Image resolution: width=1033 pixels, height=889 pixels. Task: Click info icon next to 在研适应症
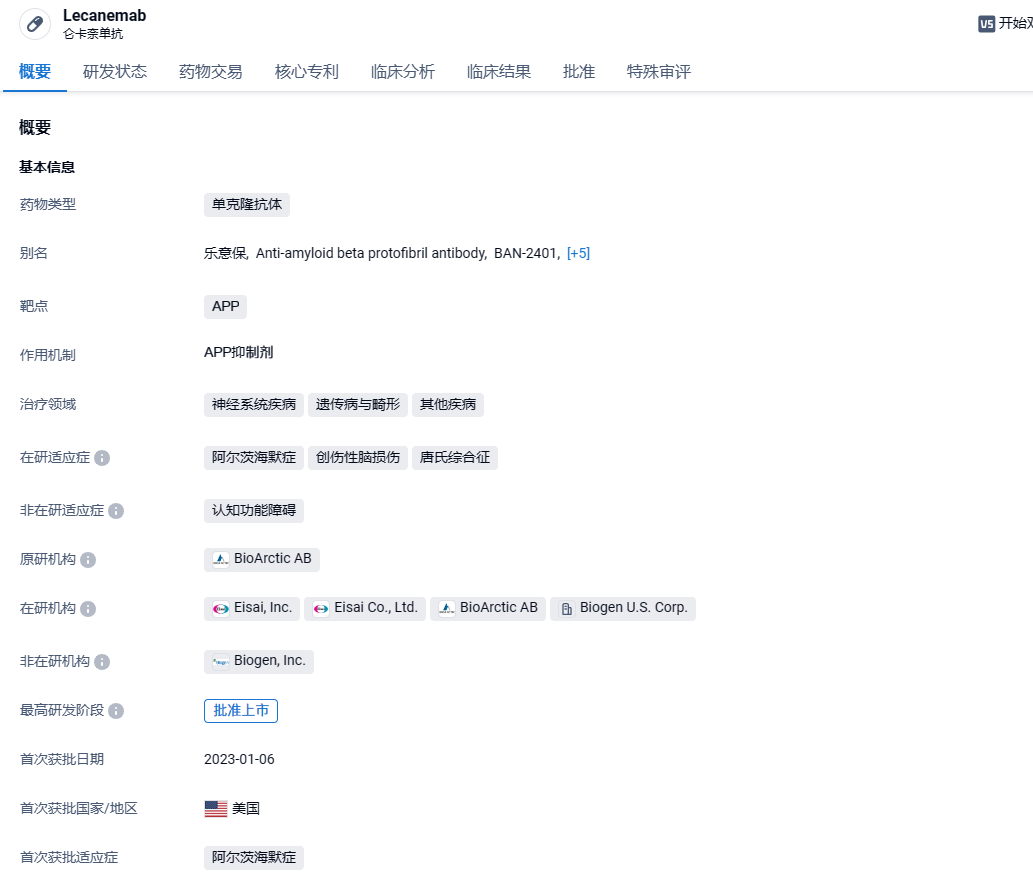pyautogui.click(x=102, y=458)
